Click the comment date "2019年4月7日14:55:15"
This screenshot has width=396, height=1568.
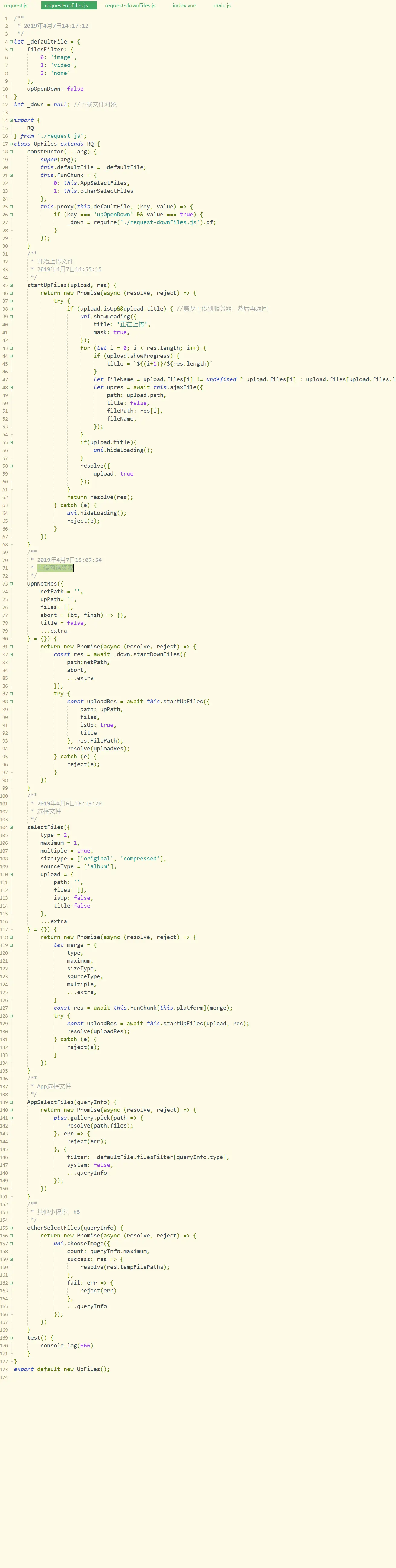coord(69,270)
